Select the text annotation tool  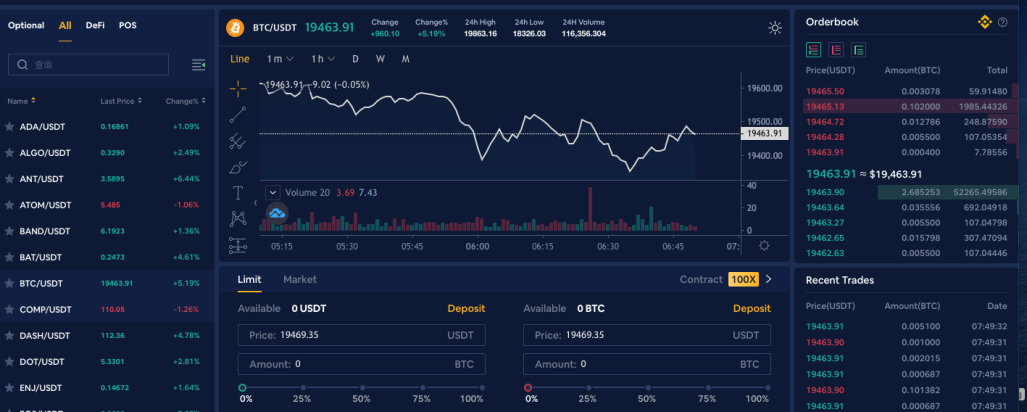click(x=238, y=193)
